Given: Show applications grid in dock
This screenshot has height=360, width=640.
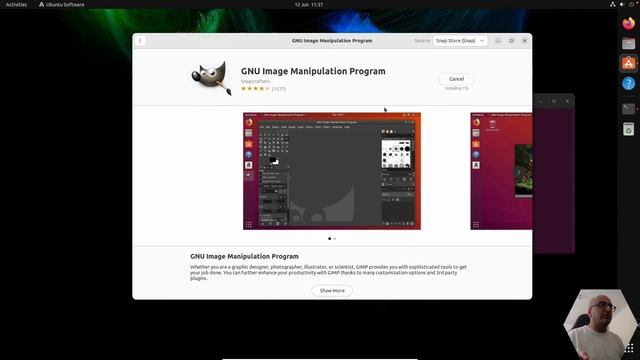Looking at the screenshot, I should [x=629, y=348].
